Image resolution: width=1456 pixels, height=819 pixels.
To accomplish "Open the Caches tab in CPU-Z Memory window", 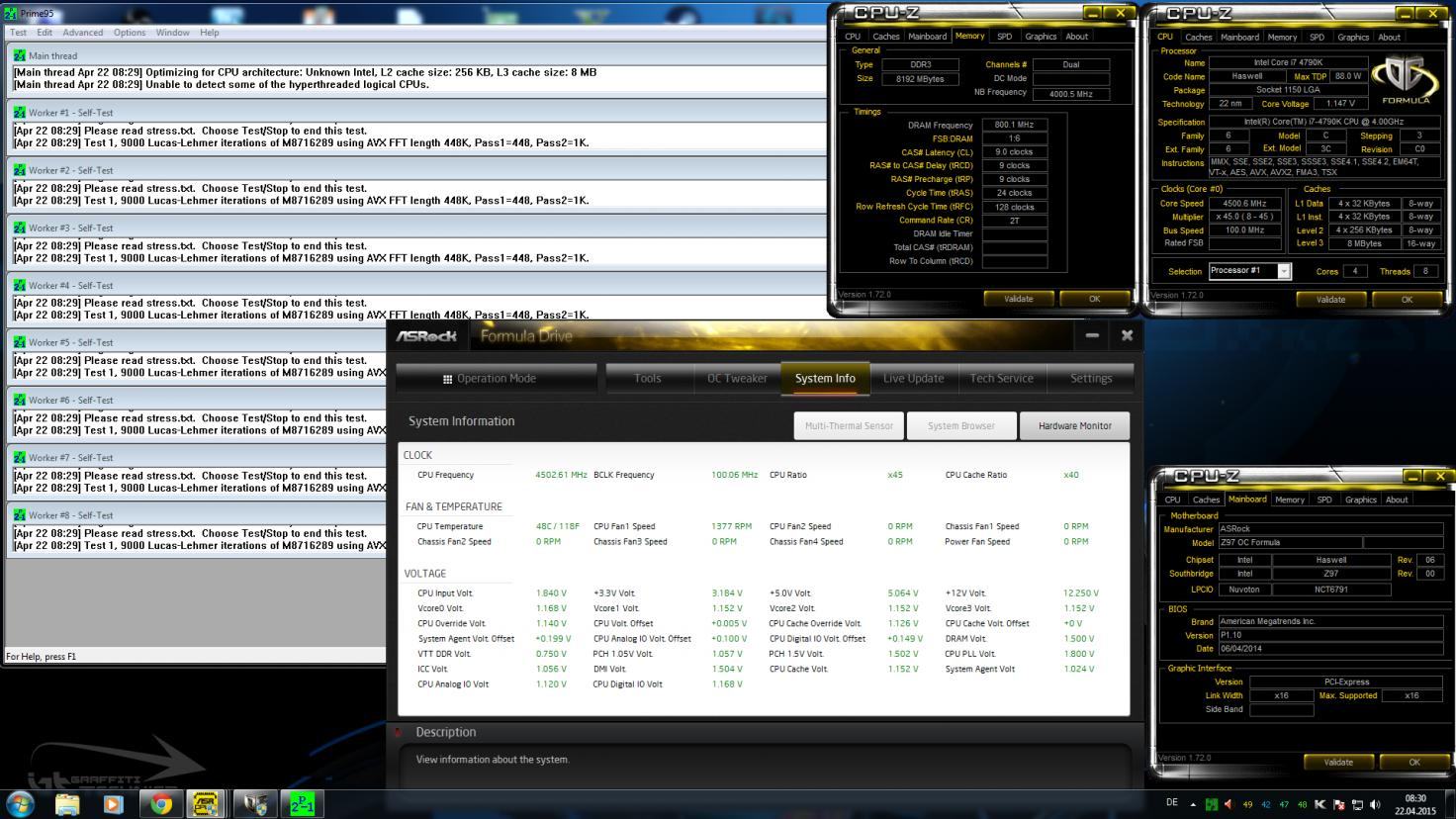I will tap(886, 37).
